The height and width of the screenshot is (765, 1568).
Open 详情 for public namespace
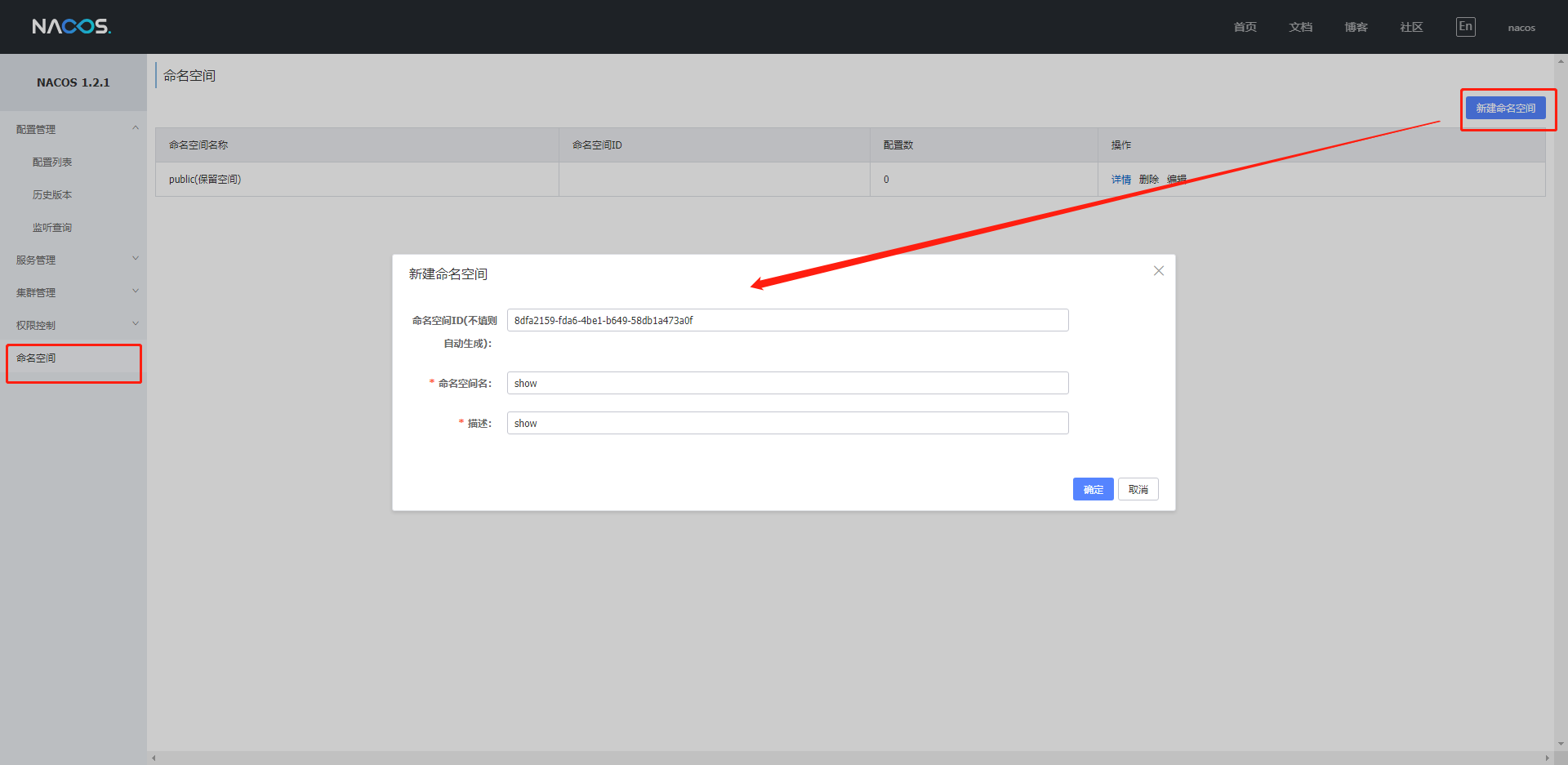pyautogui.click(x=1120, y=180)
